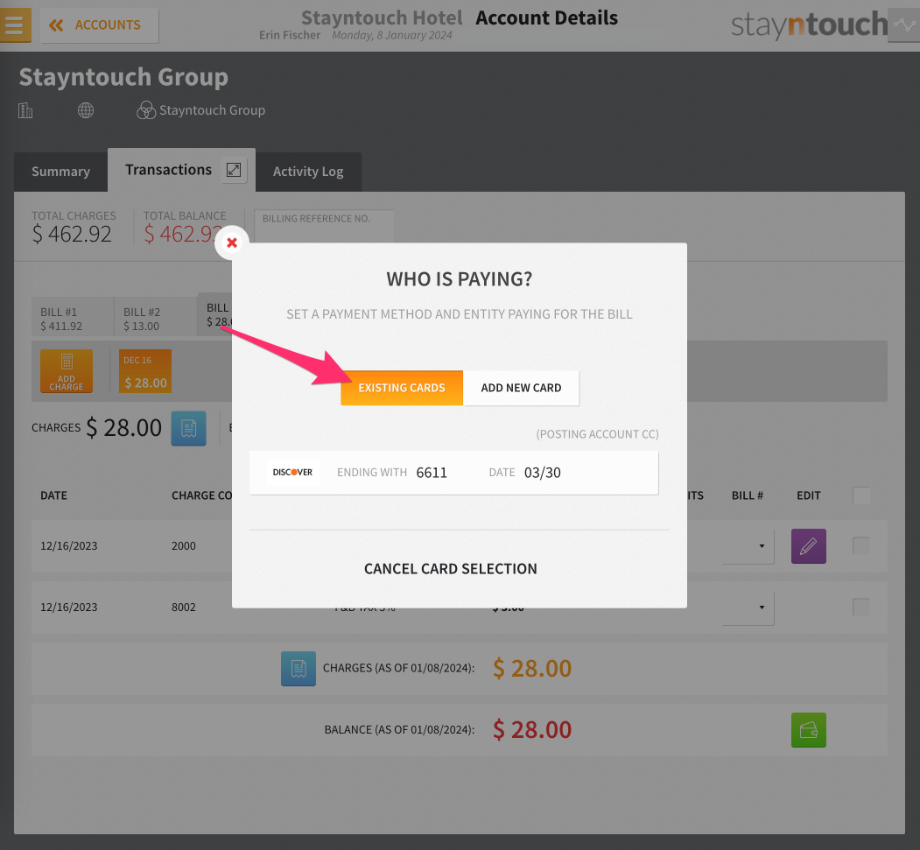Click the Total Charges $462.92 value

(x=72, y=234)
